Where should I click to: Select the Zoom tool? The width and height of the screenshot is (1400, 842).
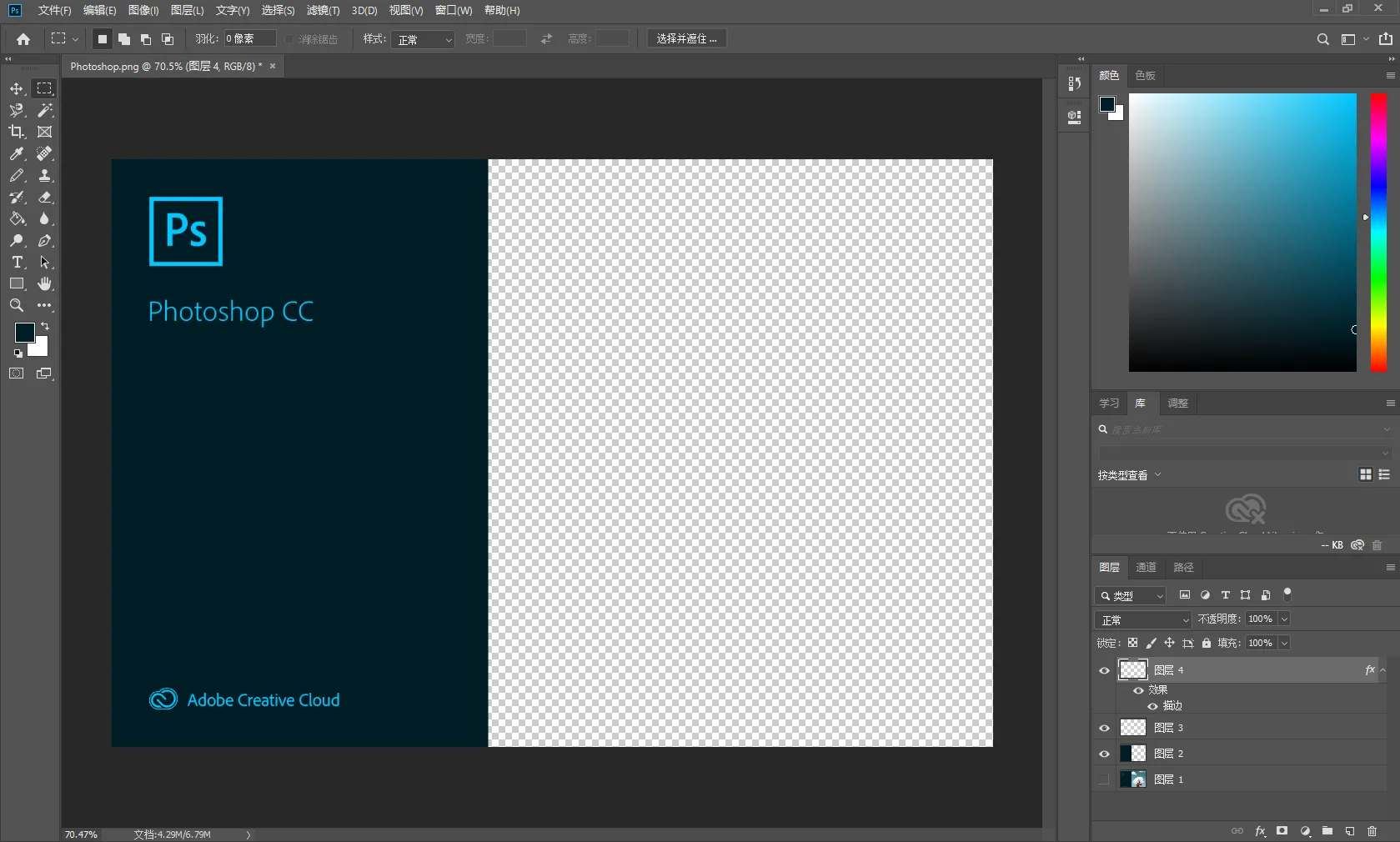point(17,305)
